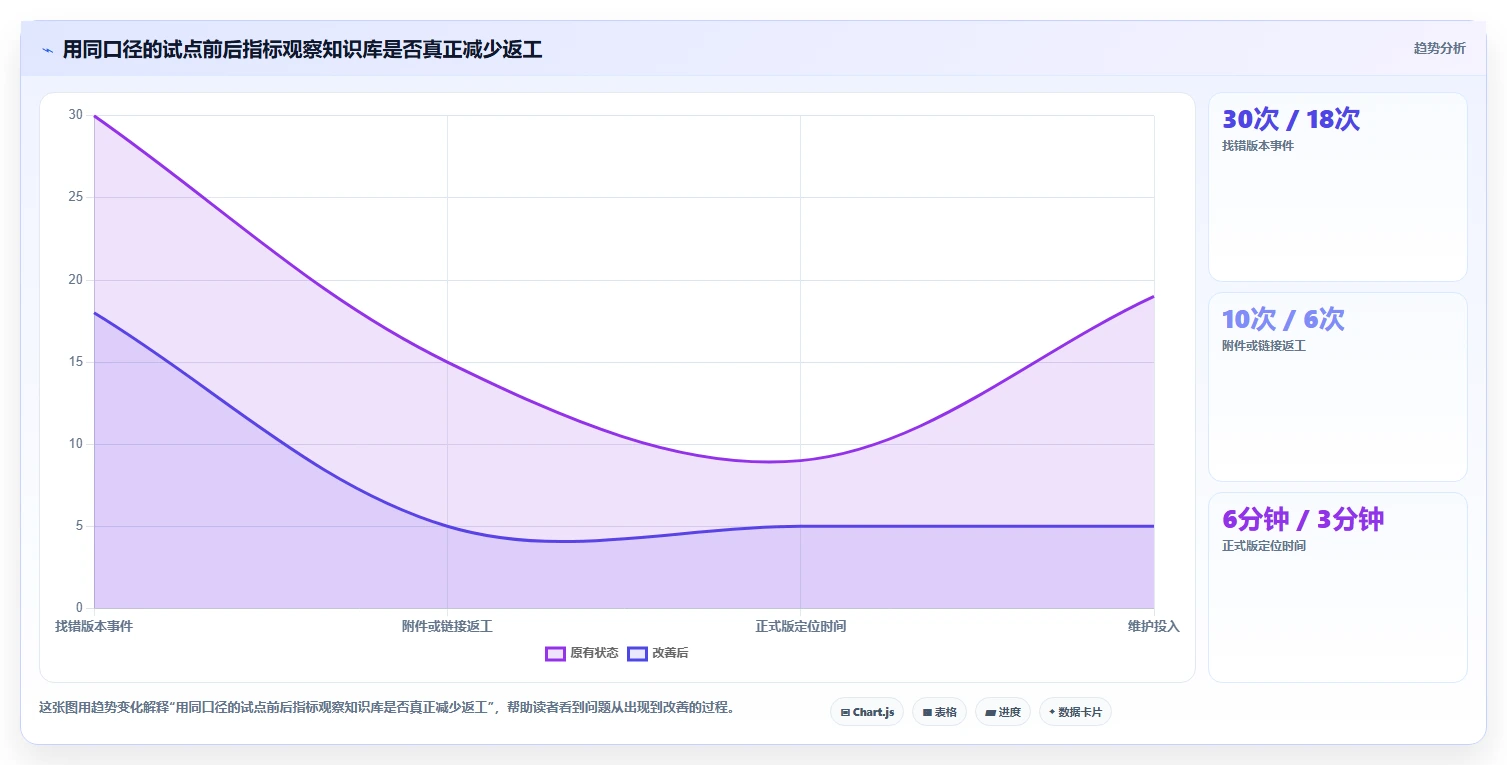
Task: Toggle the 改善后 series in chart legend
Action: coord(658,653)
